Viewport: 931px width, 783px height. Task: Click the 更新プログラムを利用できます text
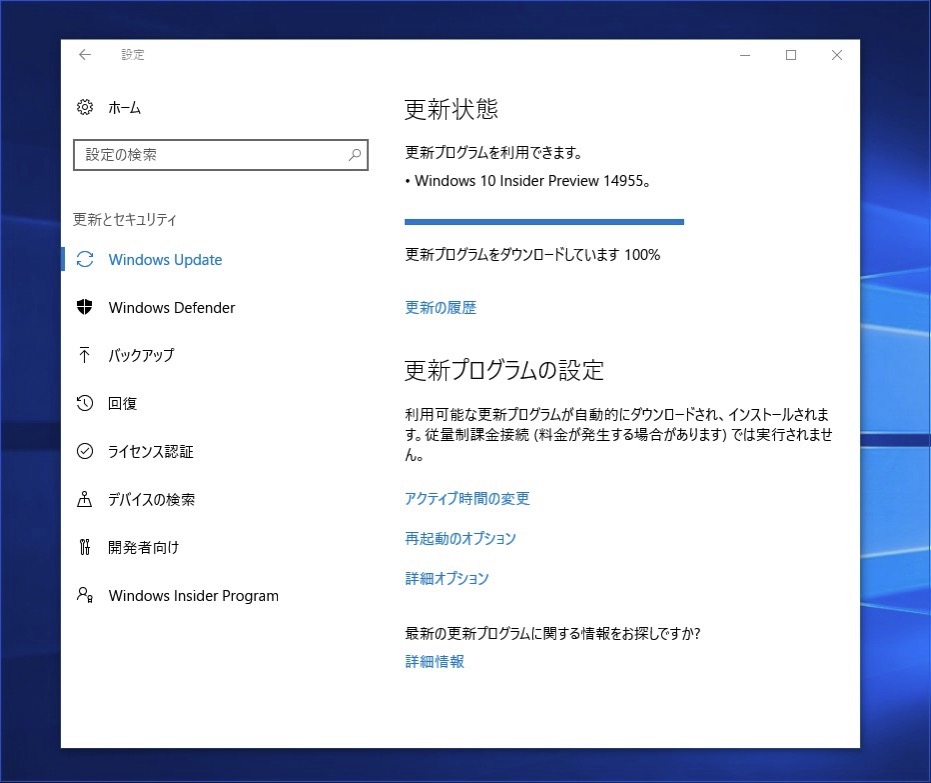coord(493,153)
